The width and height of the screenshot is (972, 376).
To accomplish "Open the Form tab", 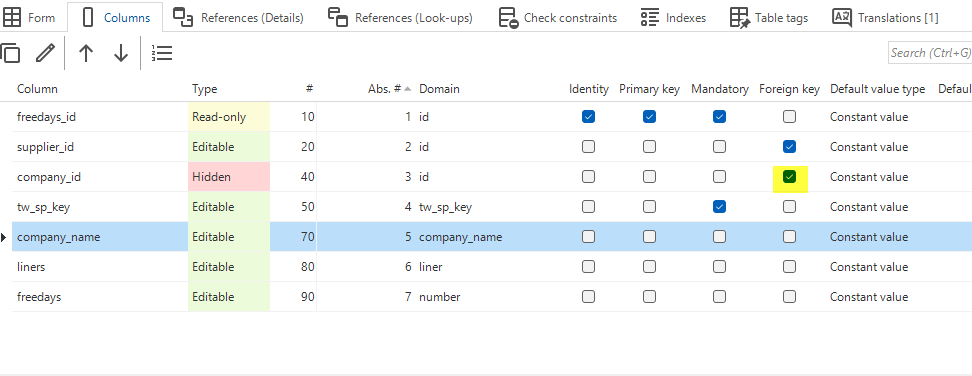I will pos(29,17).
